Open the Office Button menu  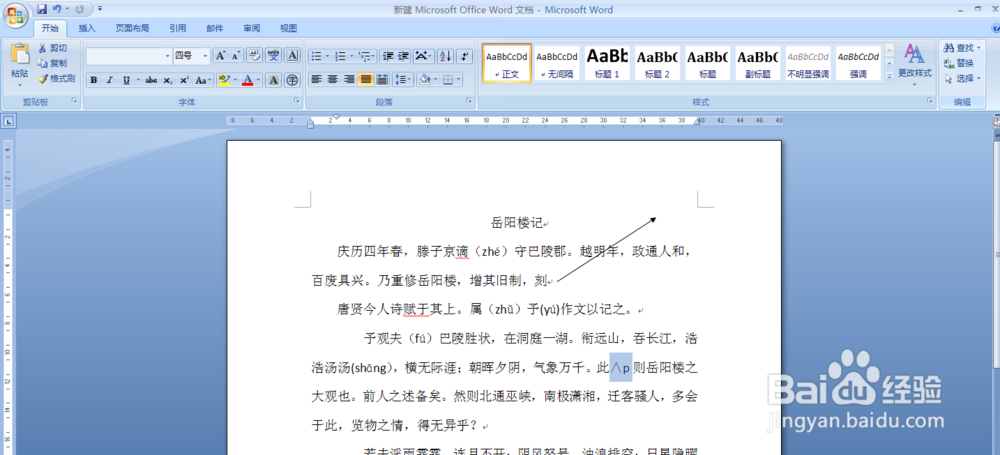(x=17, y=14)
